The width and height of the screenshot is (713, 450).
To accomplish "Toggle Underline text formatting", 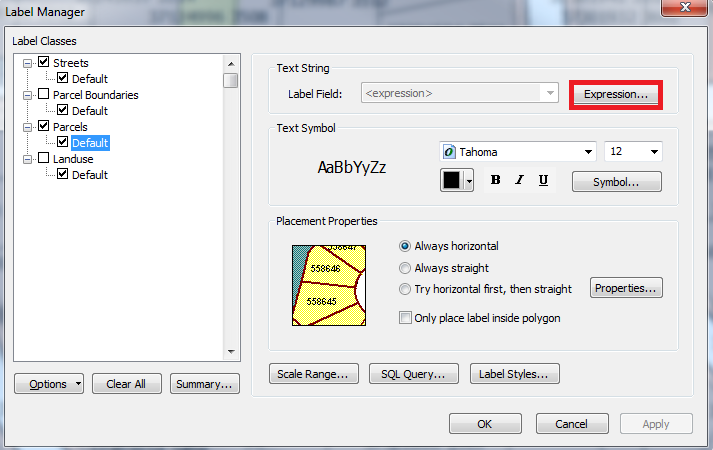I will (543, 180).
